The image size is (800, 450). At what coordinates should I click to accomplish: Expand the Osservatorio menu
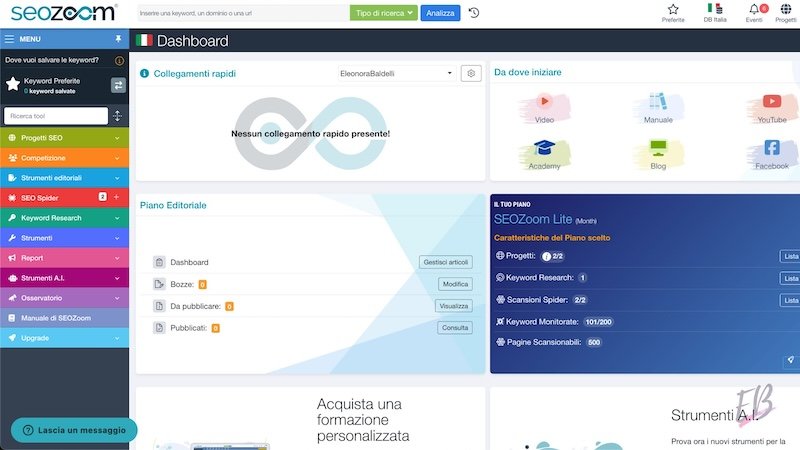64,298
